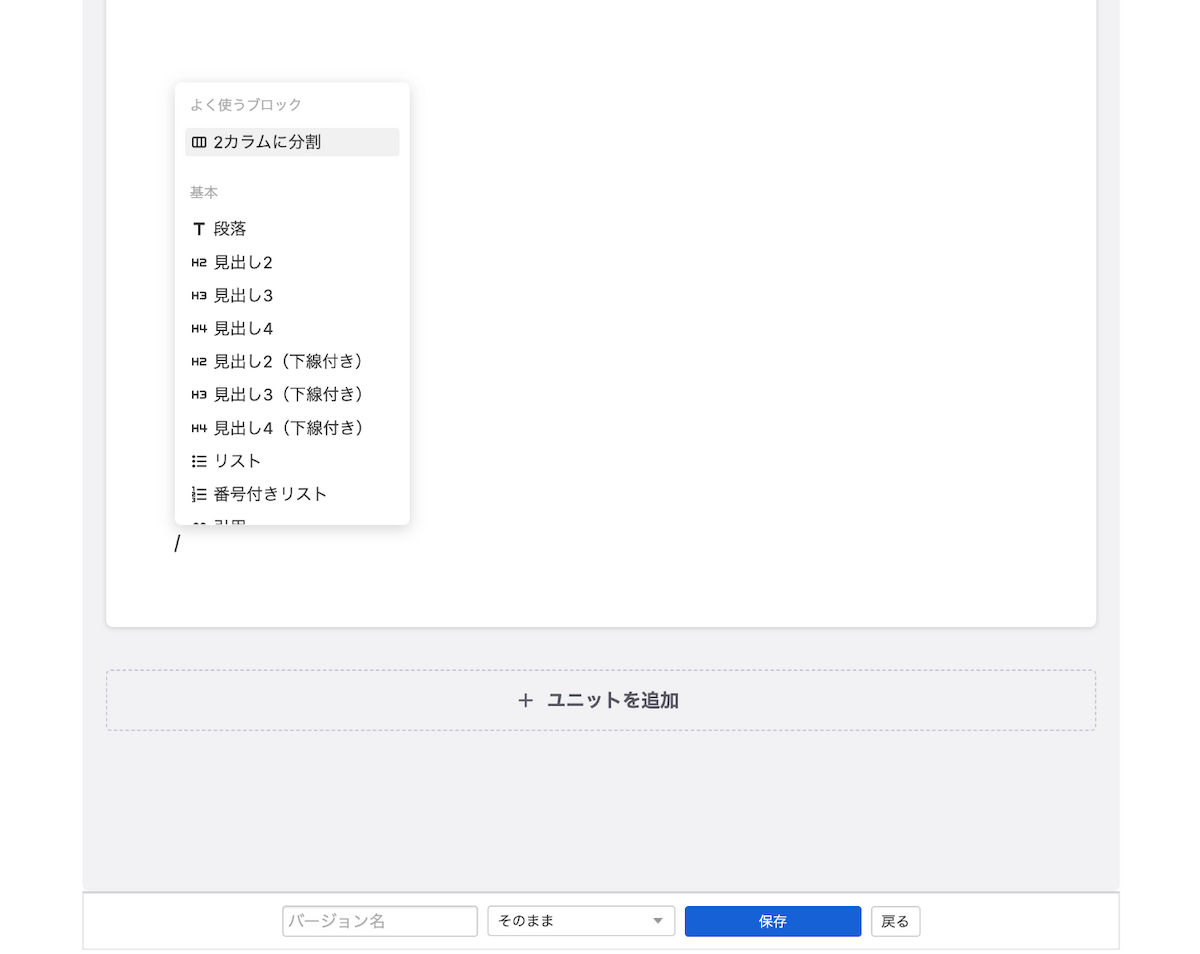Click the paragraph T icon
This screenshot has width=1200, height=954.
[199, 229]
